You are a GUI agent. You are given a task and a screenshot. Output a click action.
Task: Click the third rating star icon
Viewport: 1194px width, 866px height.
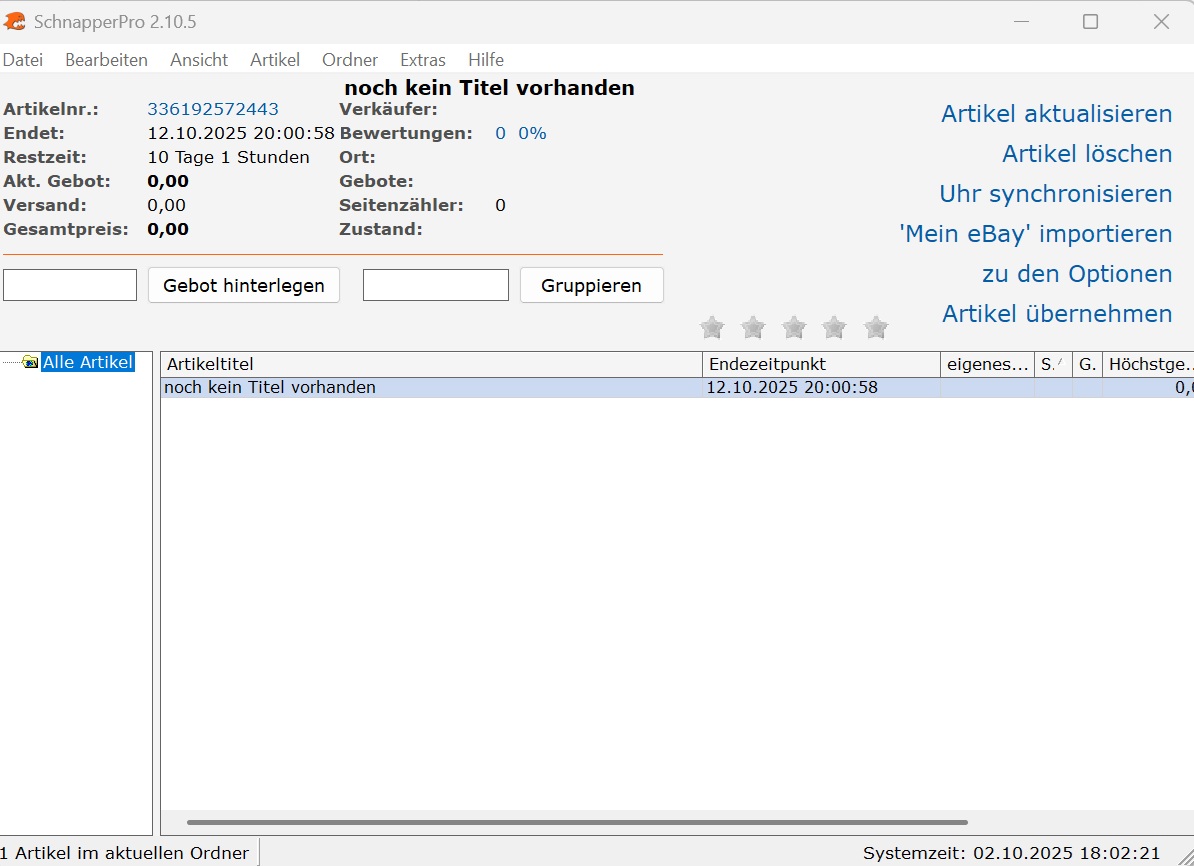coord(794,327)
